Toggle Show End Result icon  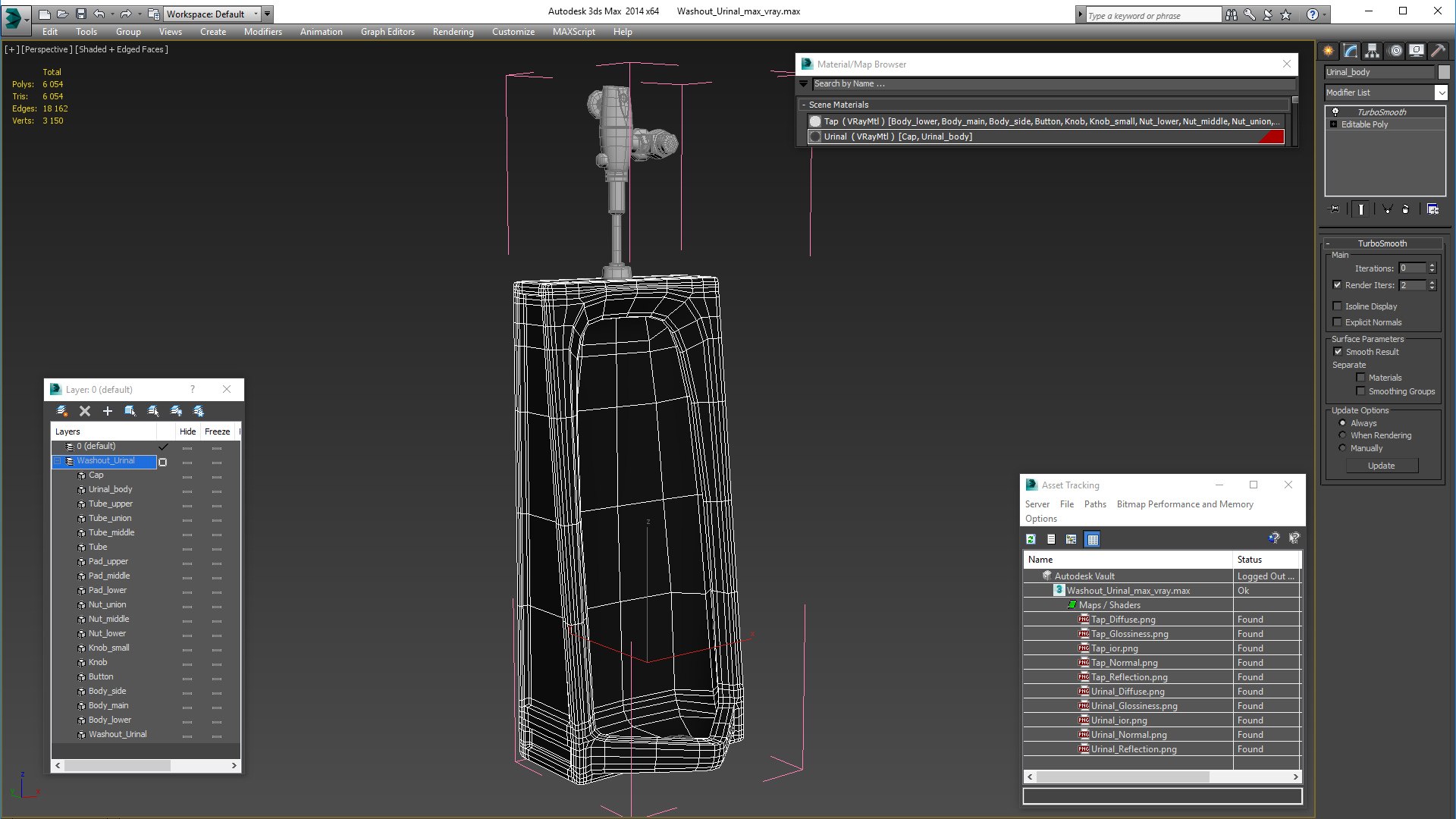tap(1361, 209)
